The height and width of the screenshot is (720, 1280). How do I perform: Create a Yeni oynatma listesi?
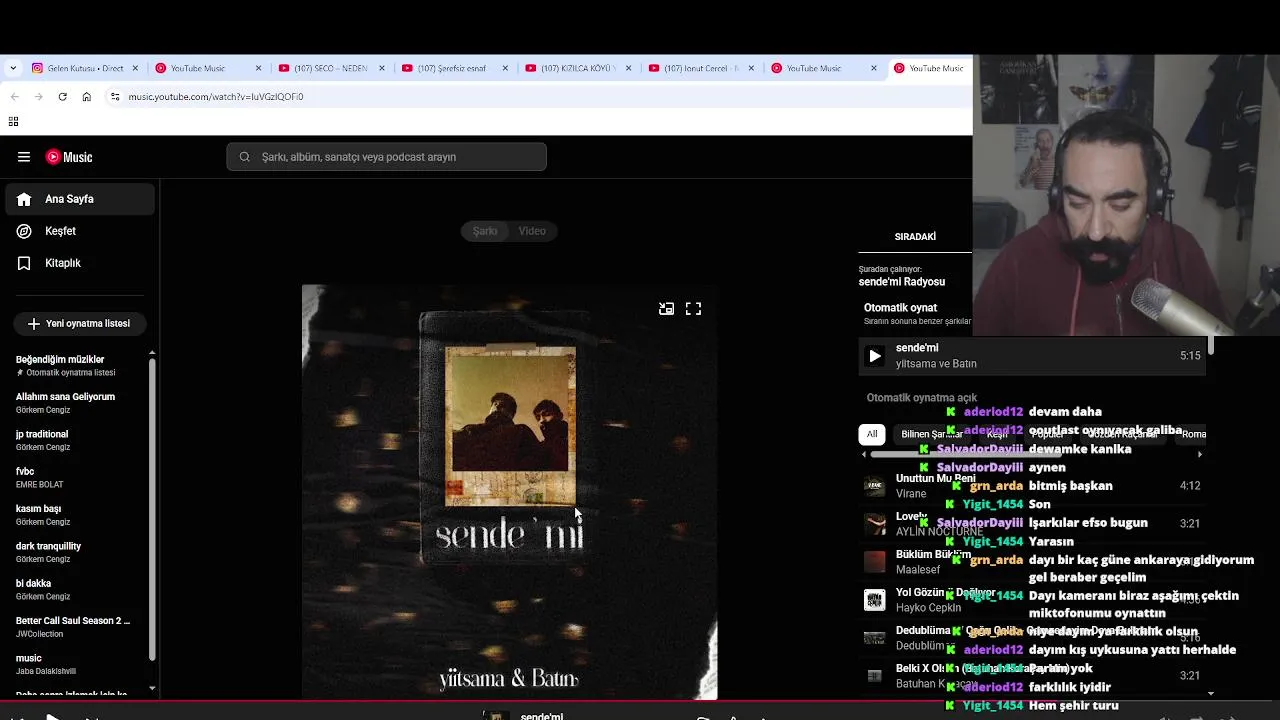(79, 324)
